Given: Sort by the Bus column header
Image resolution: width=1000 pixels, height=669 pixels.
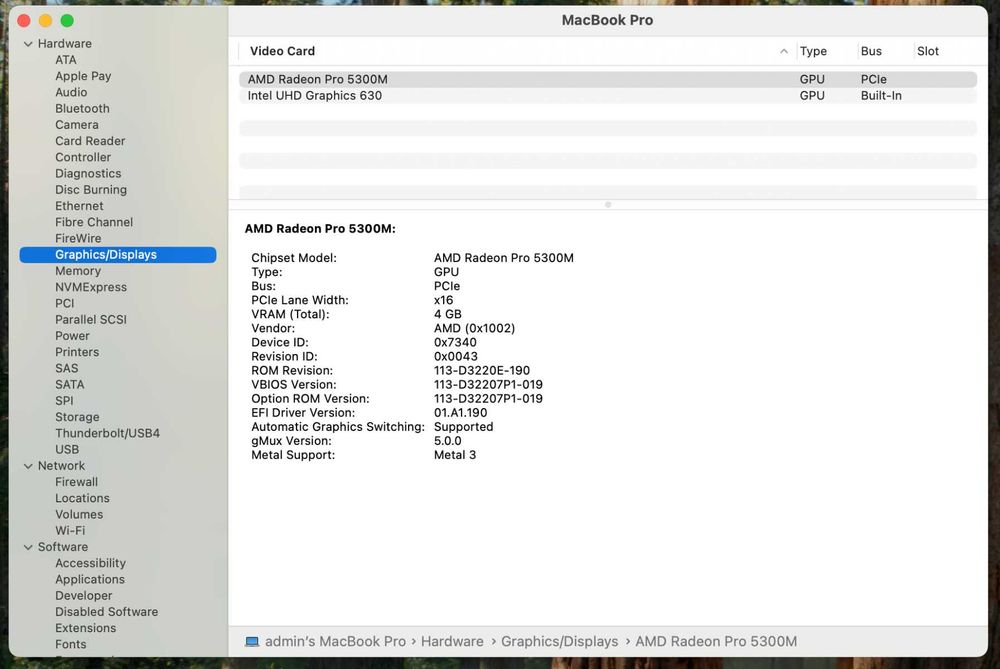Looking at the screenshot, I should (871, 51).
